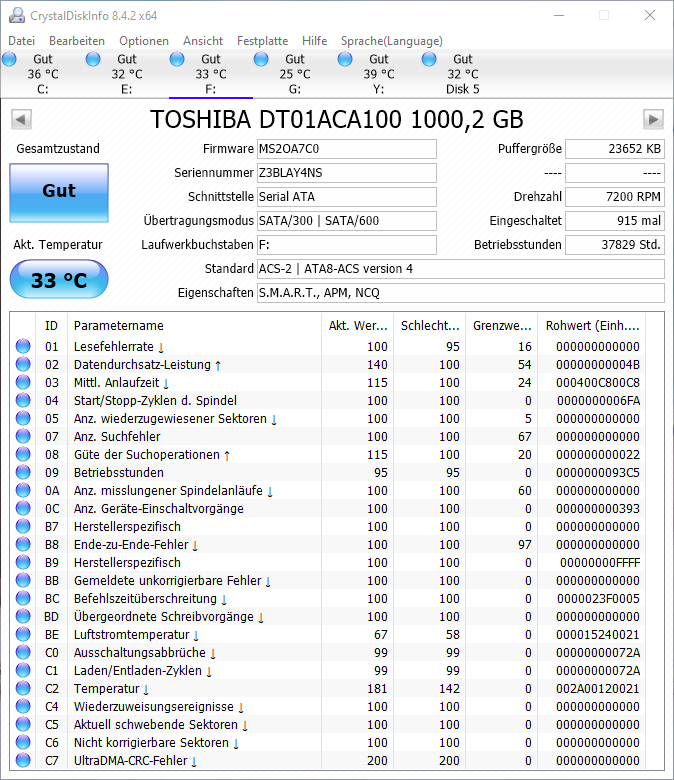674x780 pixels.
Task: Click the Betriebsstunden value 37829 Std.
Action: [615, 245]
